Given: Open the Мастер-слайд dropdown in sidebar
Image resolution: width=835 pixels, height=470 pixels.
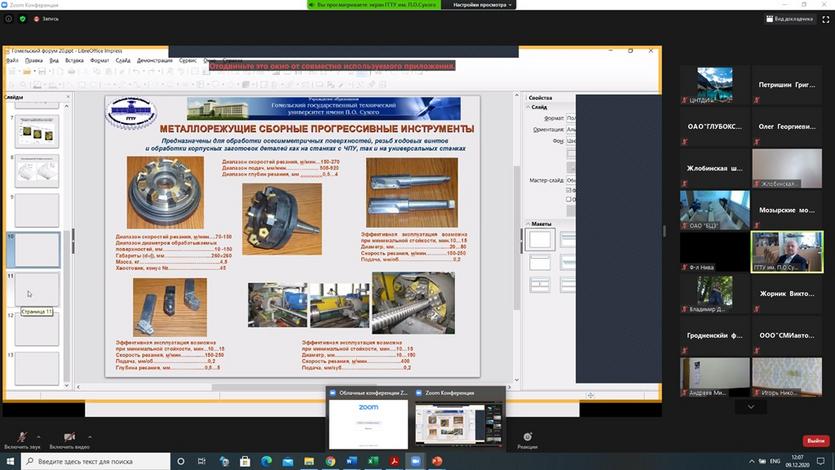Looking at the screenshot, I should (570, 180).
